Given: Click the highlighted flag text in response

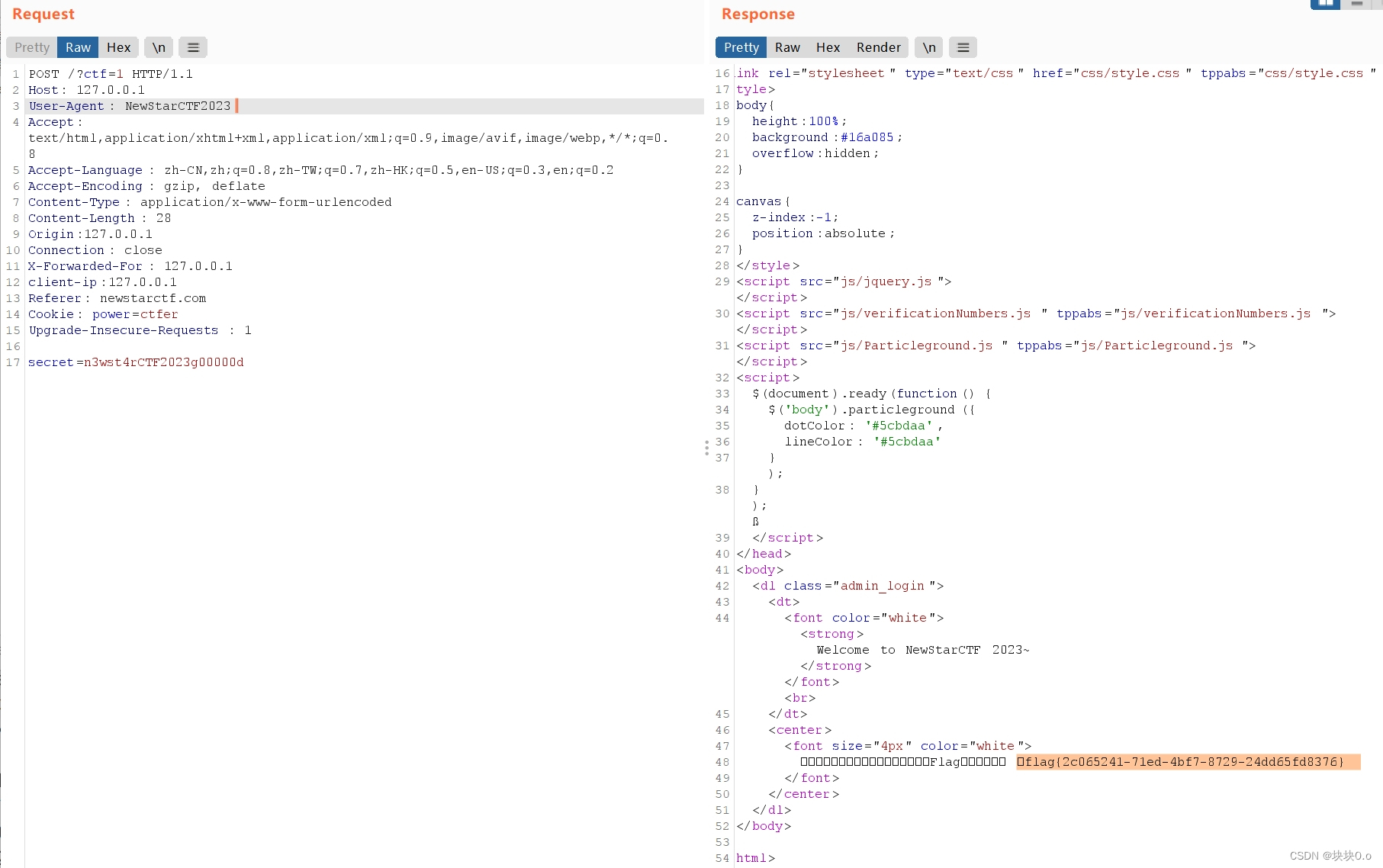Looking at the screenshot, I should 1188,762.
